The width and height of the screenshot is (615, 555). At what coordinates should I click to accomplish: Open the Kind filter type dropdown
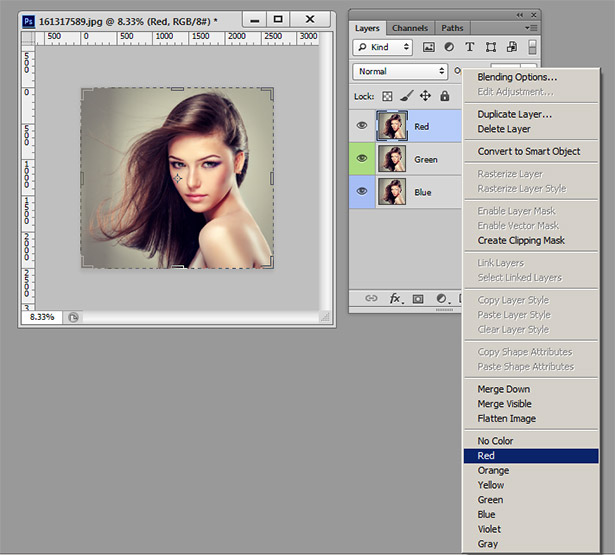[383, 47]
